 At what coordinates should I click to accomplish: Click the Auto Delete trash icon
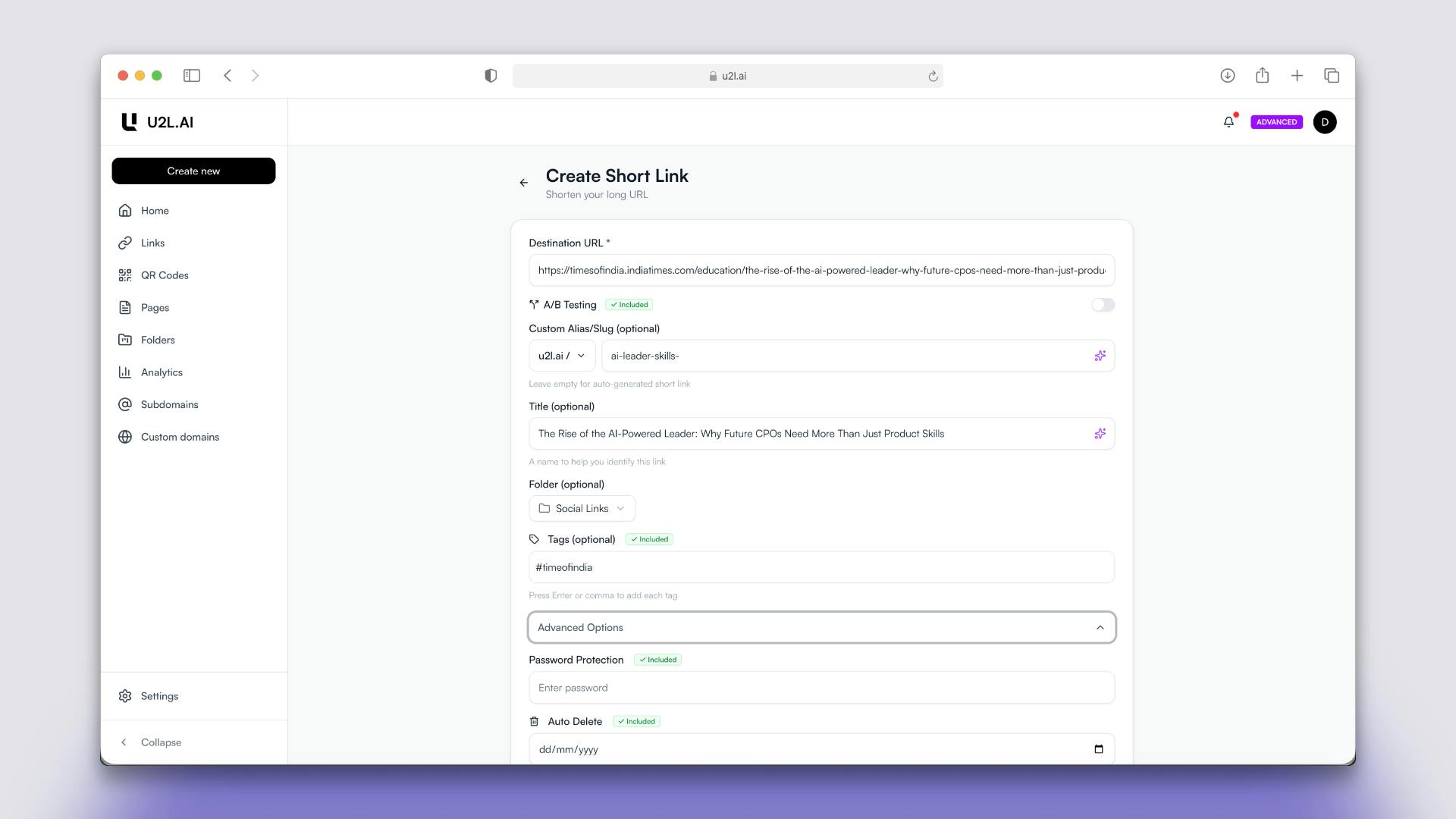pyautogui.click(x=534, y=721)
